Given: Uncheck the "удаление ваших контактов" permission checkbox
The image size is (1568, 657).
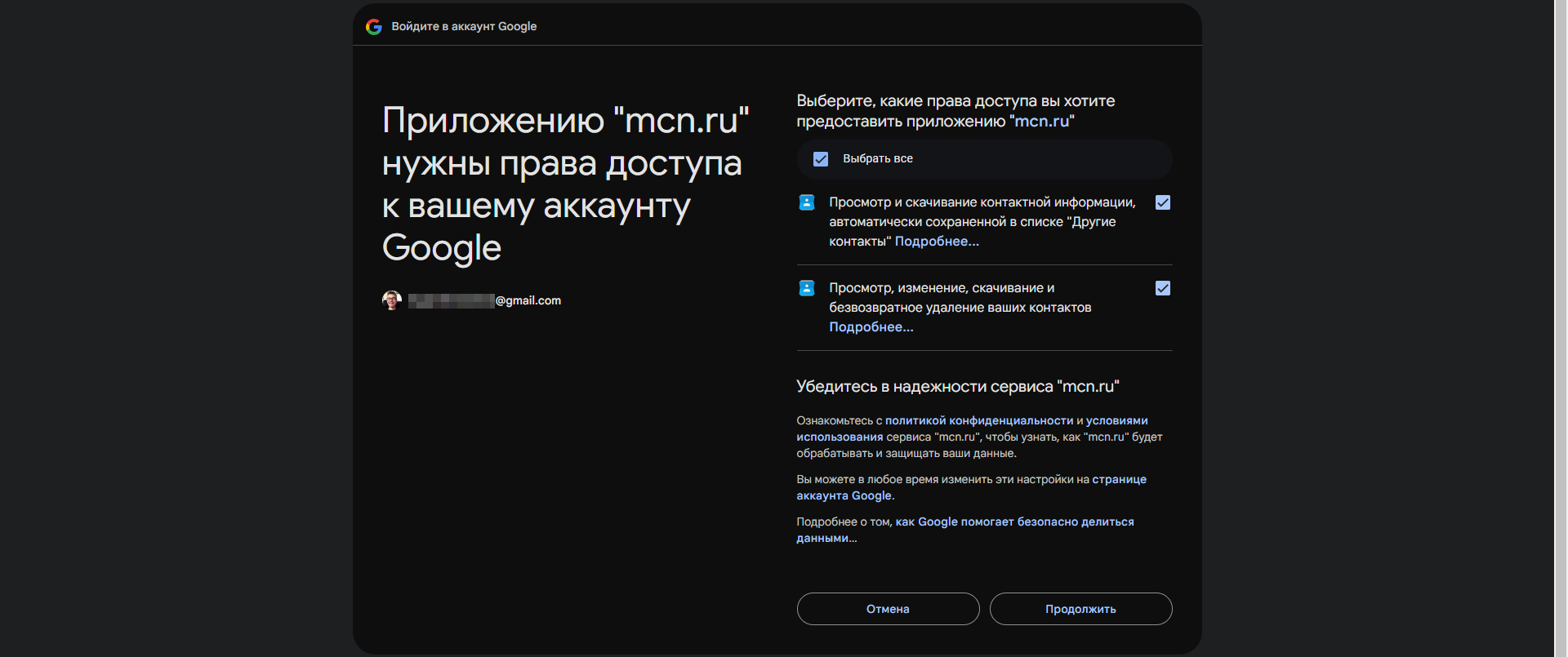Looking at the screenshot, I should point(1163,288).
